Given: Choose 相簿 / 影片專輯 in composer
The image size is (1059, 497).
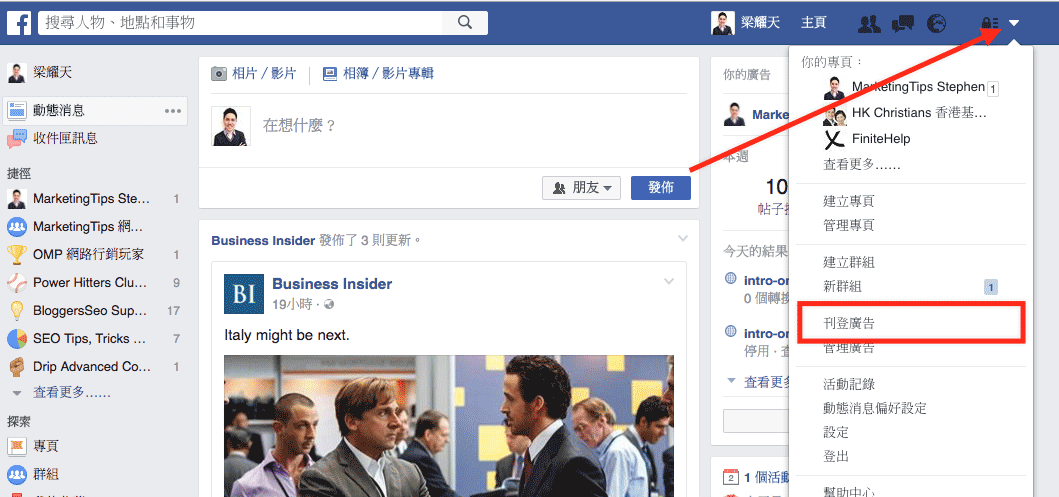Looking at the screenshot, I should tap(378, 74).
